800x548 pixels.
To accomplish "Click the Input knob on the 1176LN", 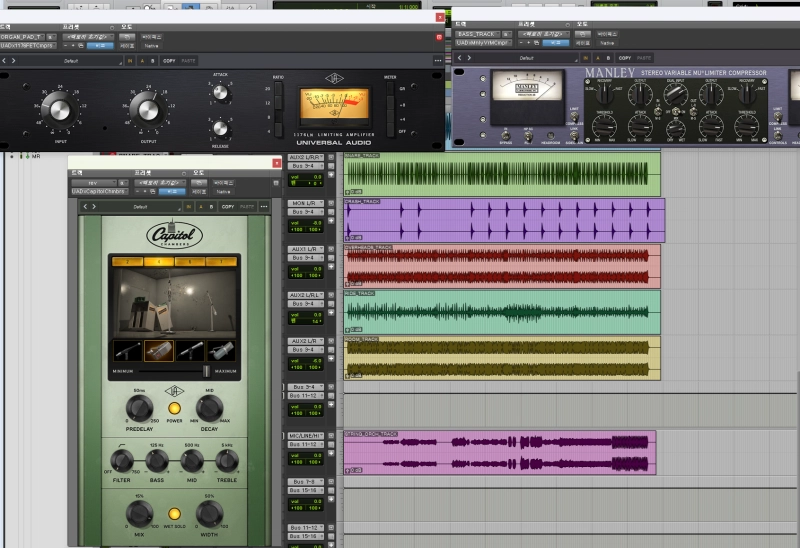I will 58,108.
